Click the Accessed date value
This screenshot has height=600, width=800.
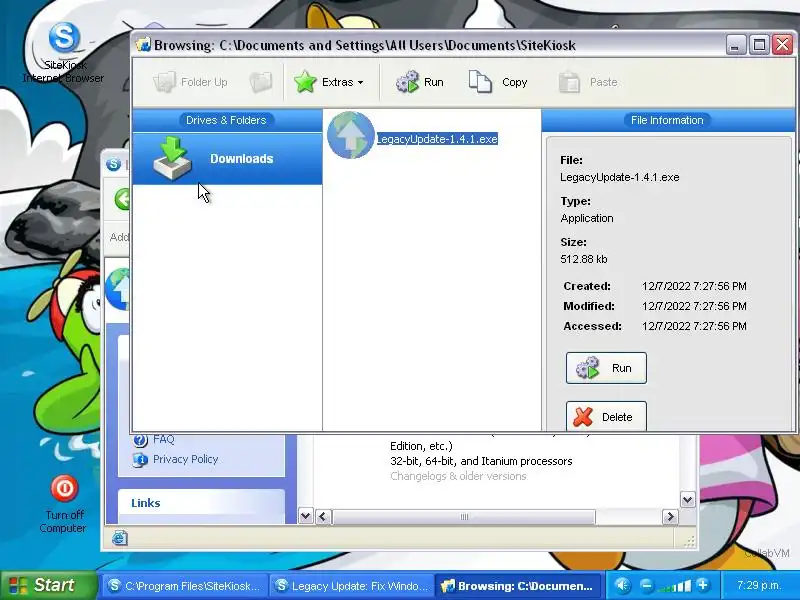tap(694, 326)
